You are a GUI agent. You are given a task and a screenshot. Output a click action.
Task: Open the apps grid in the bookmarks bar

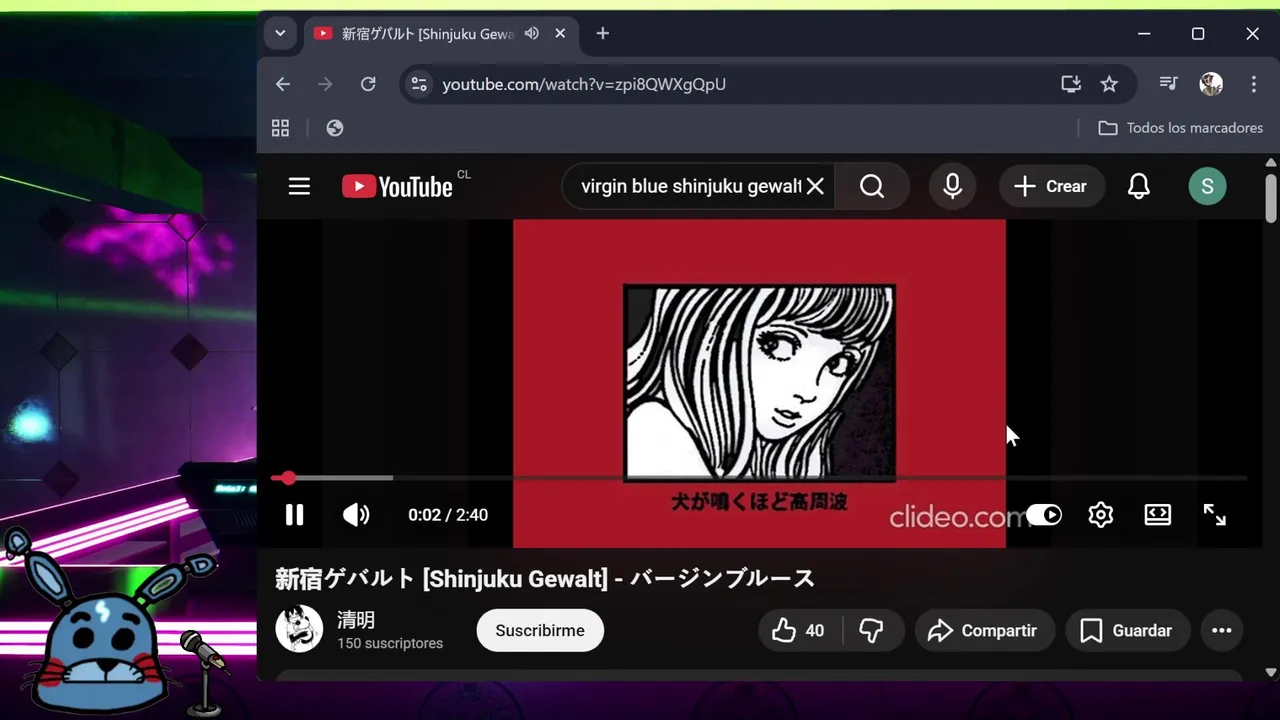[280, 128]
